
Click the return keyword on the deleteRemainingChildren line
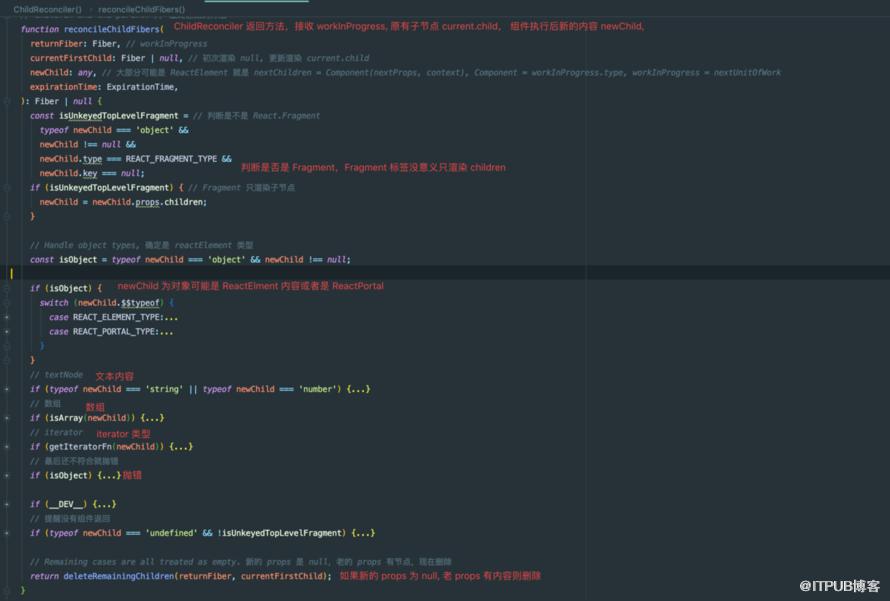click(44, 576)
